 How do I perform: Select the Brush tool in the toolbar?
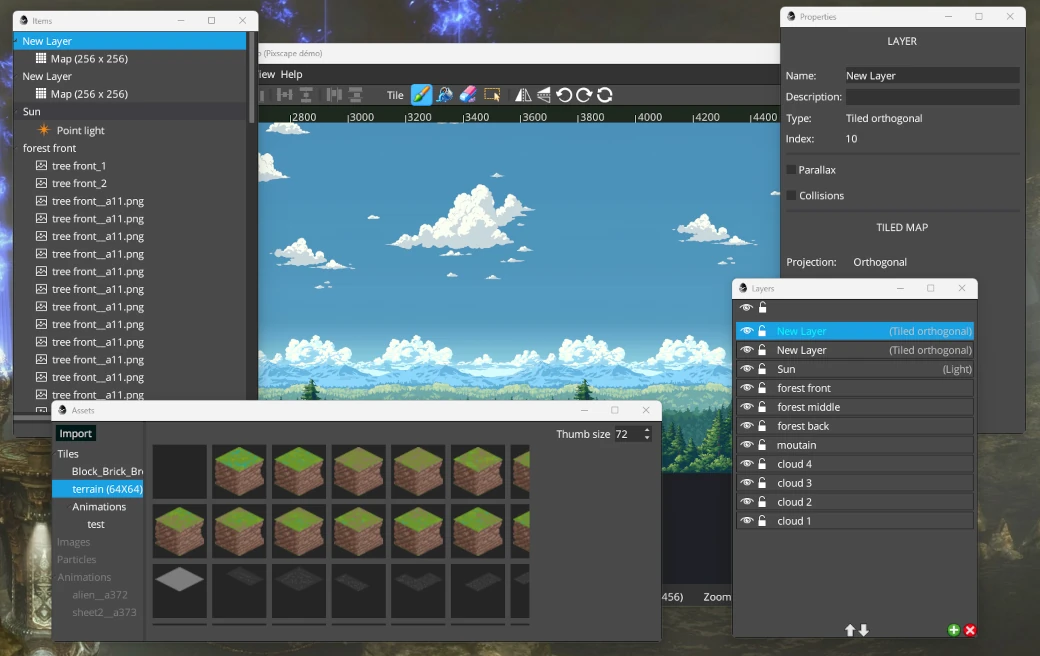click(422, 94)
